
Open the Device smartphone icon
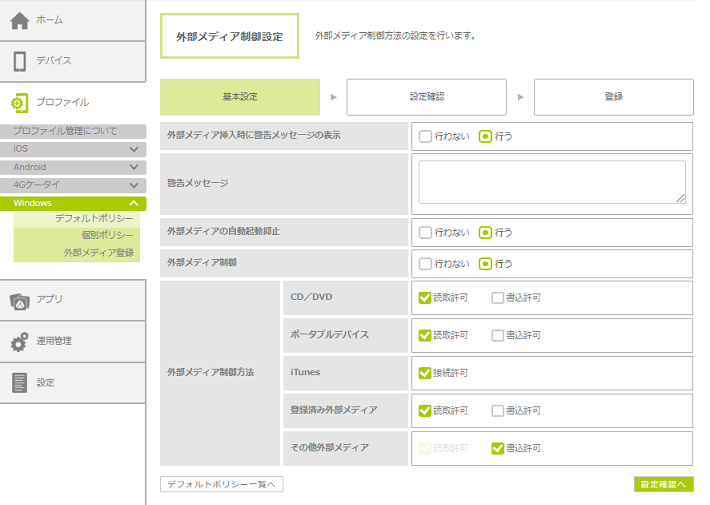[19, 61]
